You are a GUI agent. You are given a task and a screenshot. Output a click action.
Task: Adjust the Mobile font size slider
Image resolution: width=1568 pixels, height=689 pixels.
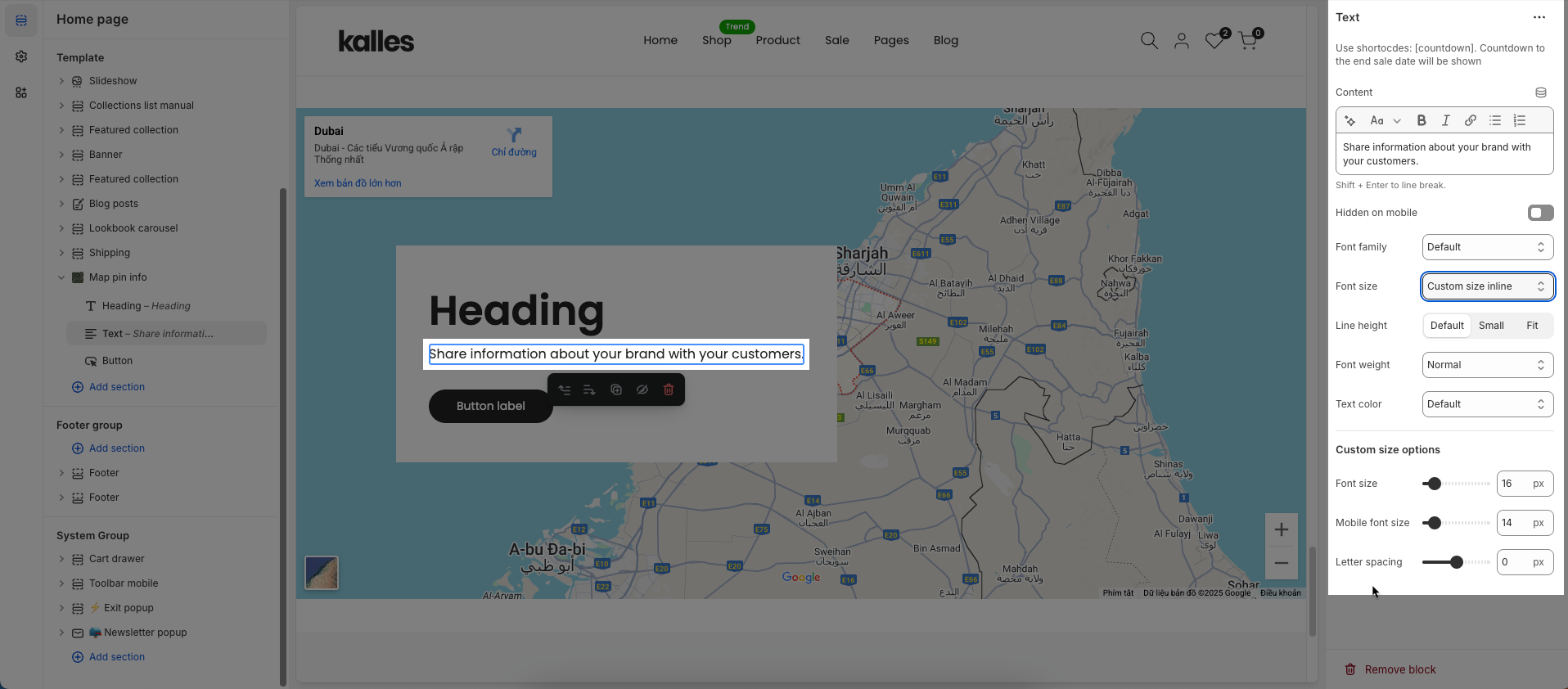[x=1456, y=523]
